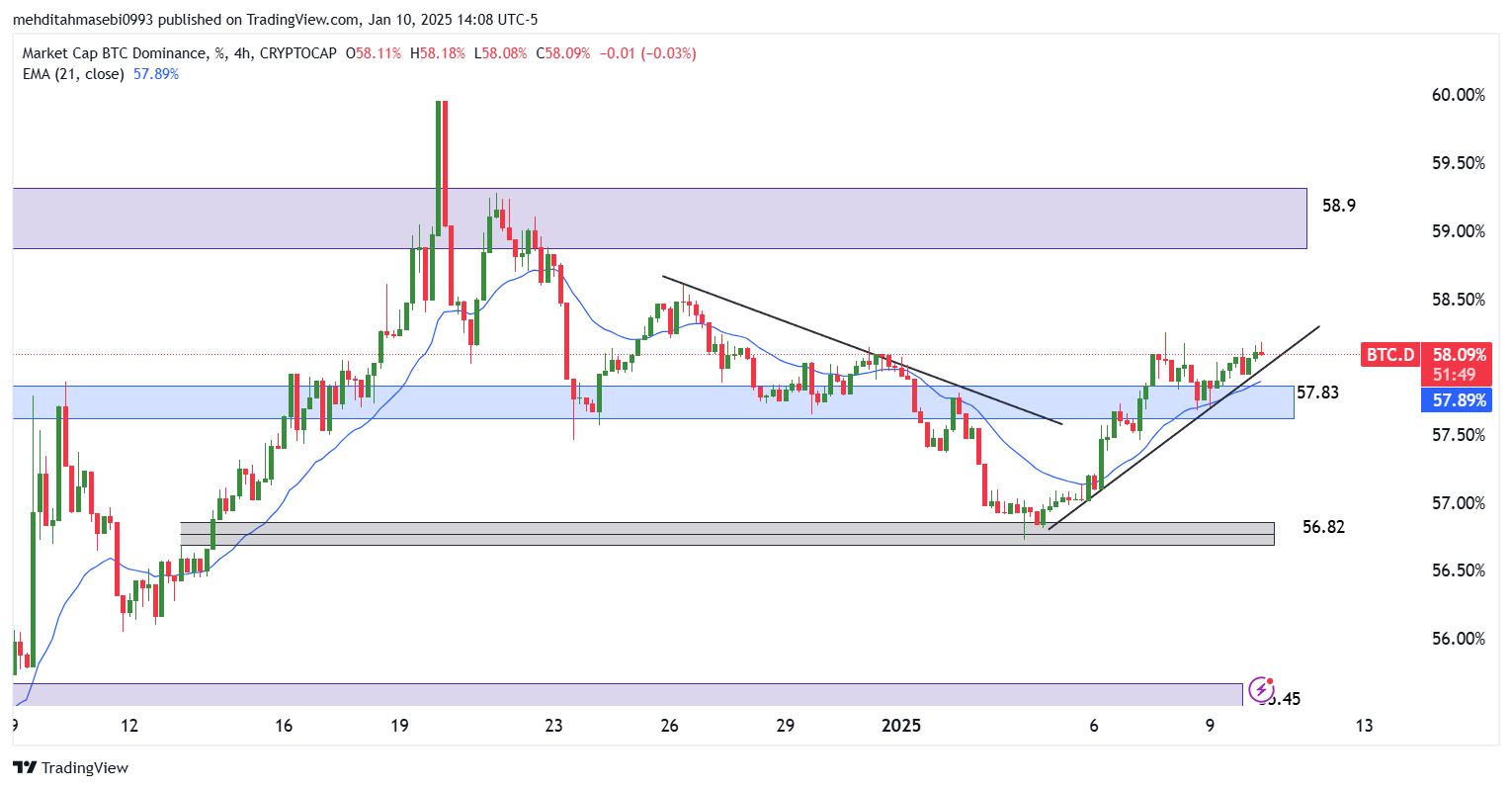Image resolution: width=1512 pixels, height=789 pixels.
Task: Select the descending black trendline
Action: click(x=862, y=350)
